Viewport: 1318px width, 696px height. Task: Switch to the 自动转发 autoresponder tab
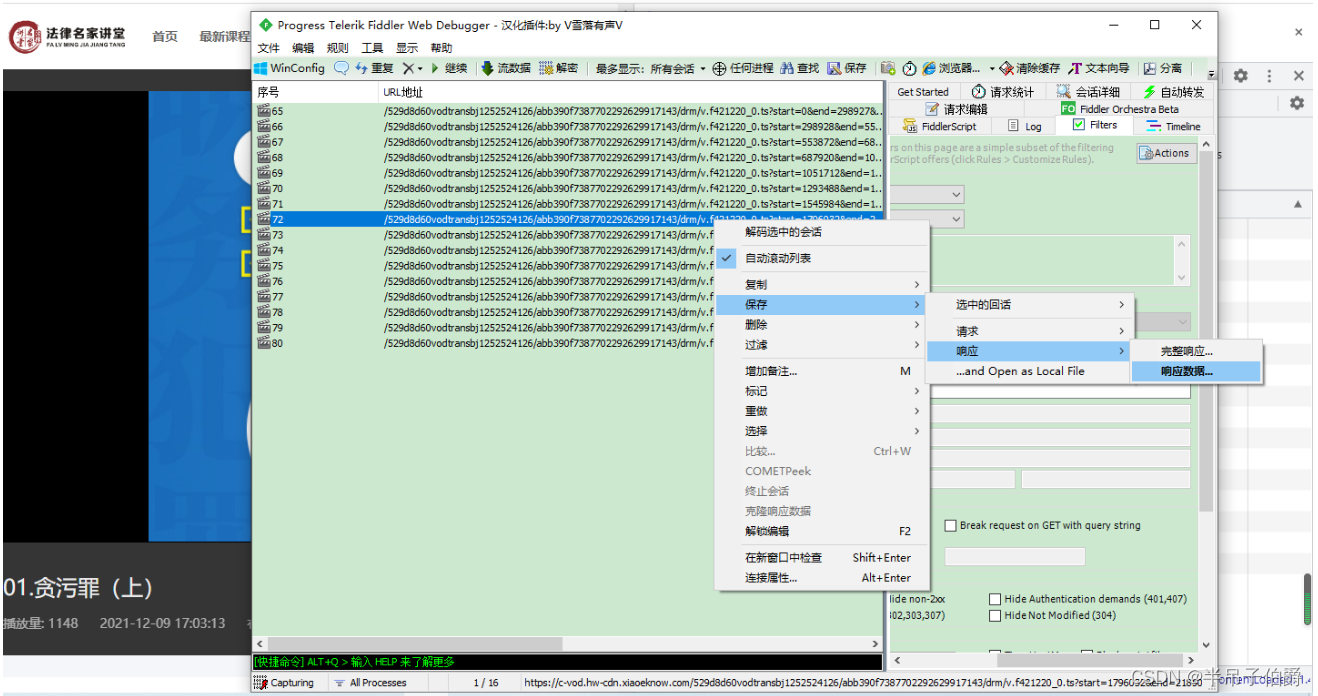point(1175,92)
